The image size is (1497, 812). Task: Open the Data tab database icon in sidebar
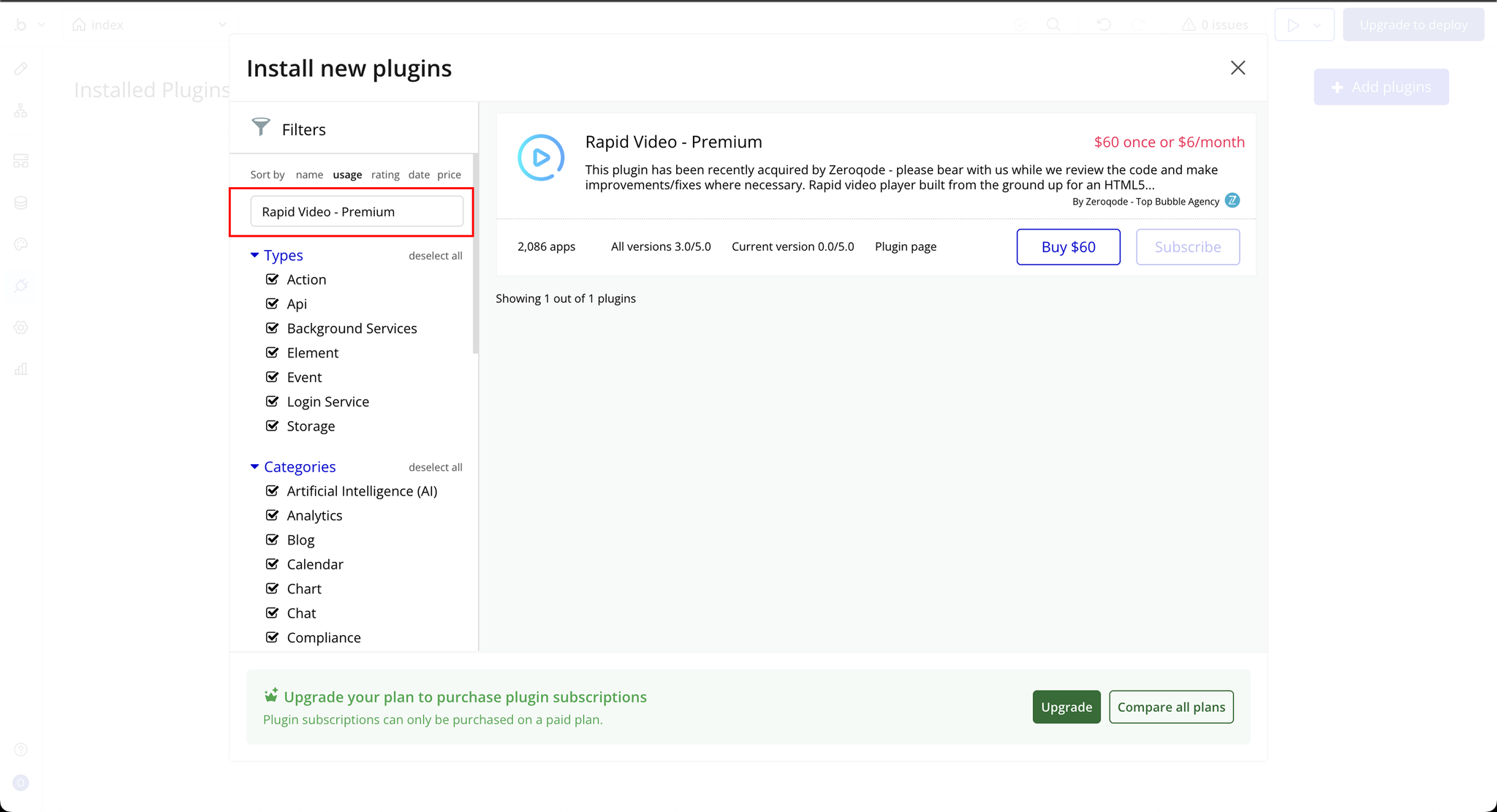click(x=20, y=202)
